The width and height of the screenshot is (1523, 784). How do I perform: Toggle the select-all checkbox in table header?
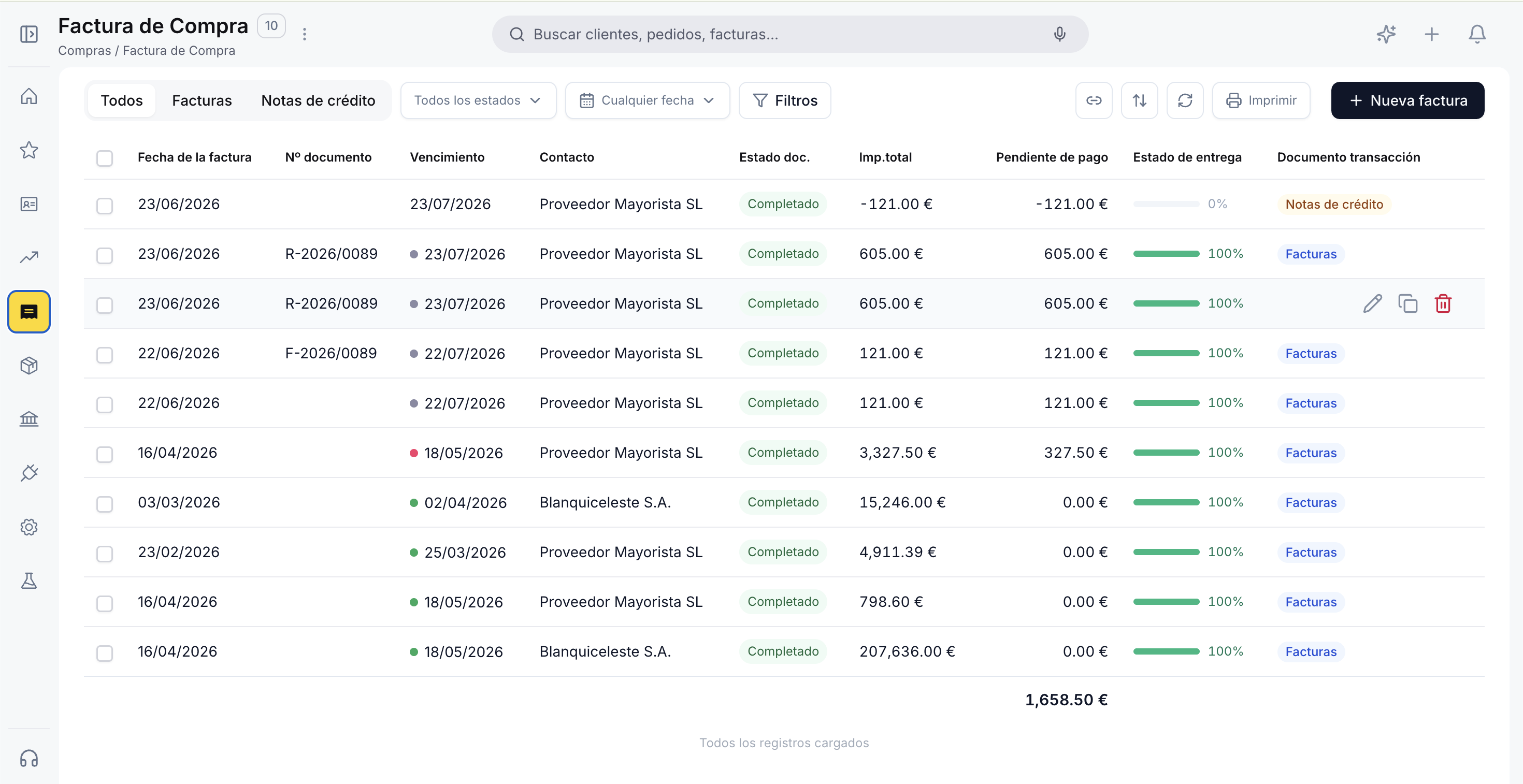[x=105, y=158]
